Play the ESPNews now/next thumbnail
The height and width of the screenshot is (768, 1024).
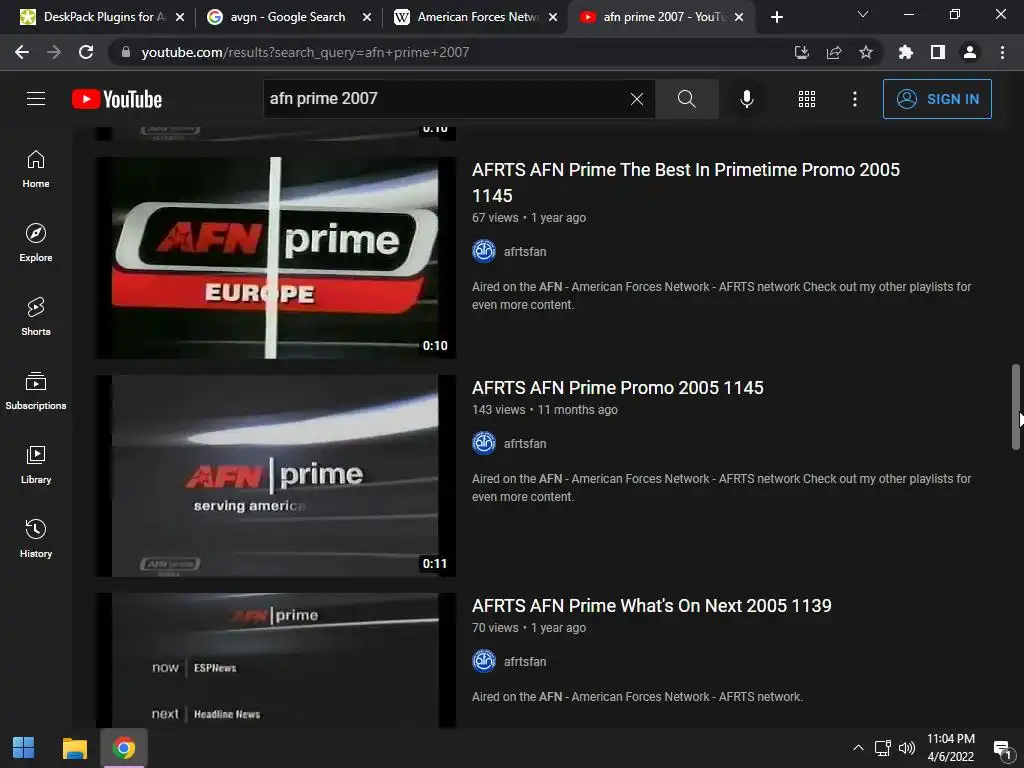[x=276, y=660]
